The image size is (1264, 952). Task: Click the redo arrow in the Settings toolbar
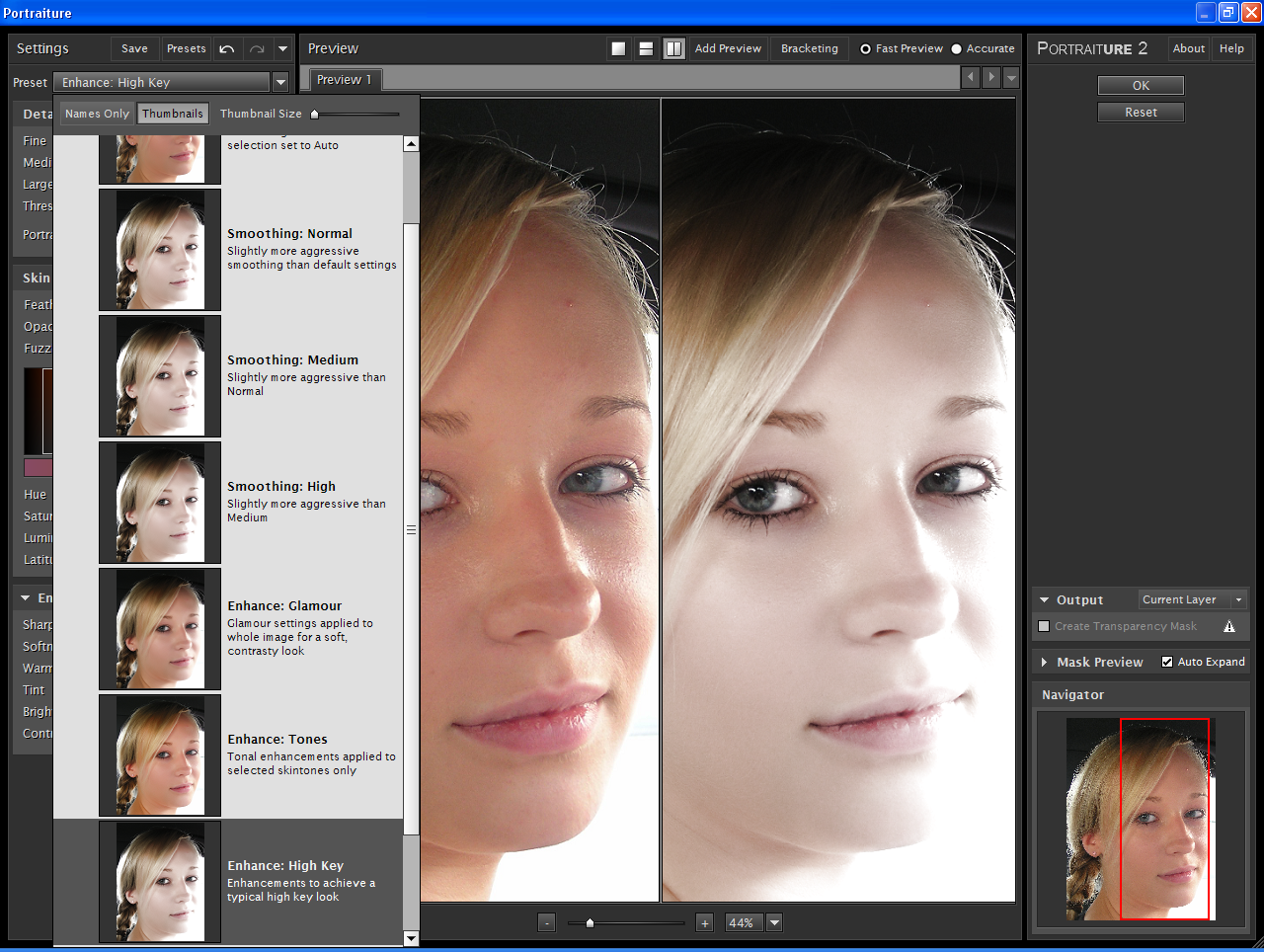point(259,47)
